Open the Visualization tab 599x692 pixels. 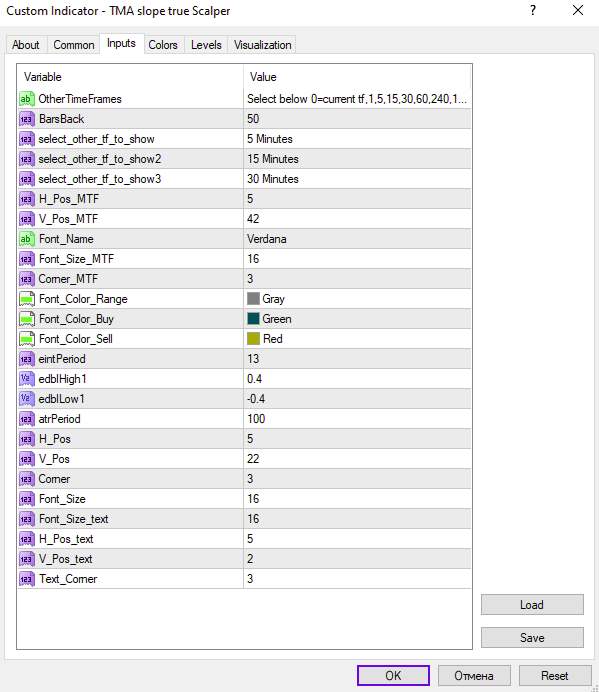262,45
